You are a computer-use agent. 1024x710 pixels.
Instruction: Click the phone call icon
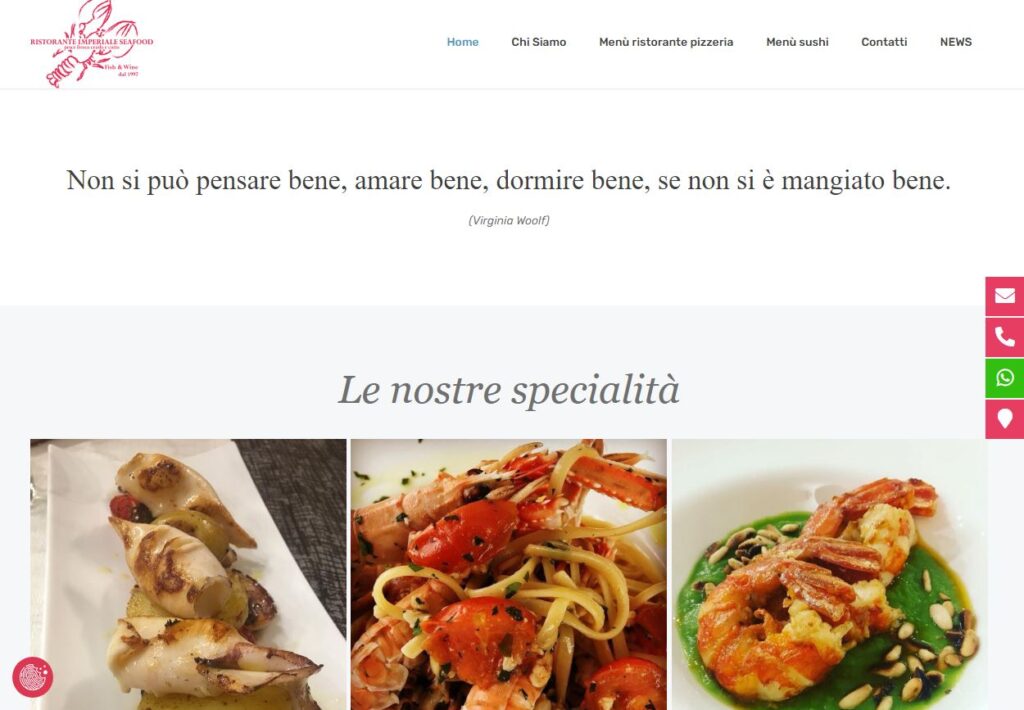click(1004, 337)
